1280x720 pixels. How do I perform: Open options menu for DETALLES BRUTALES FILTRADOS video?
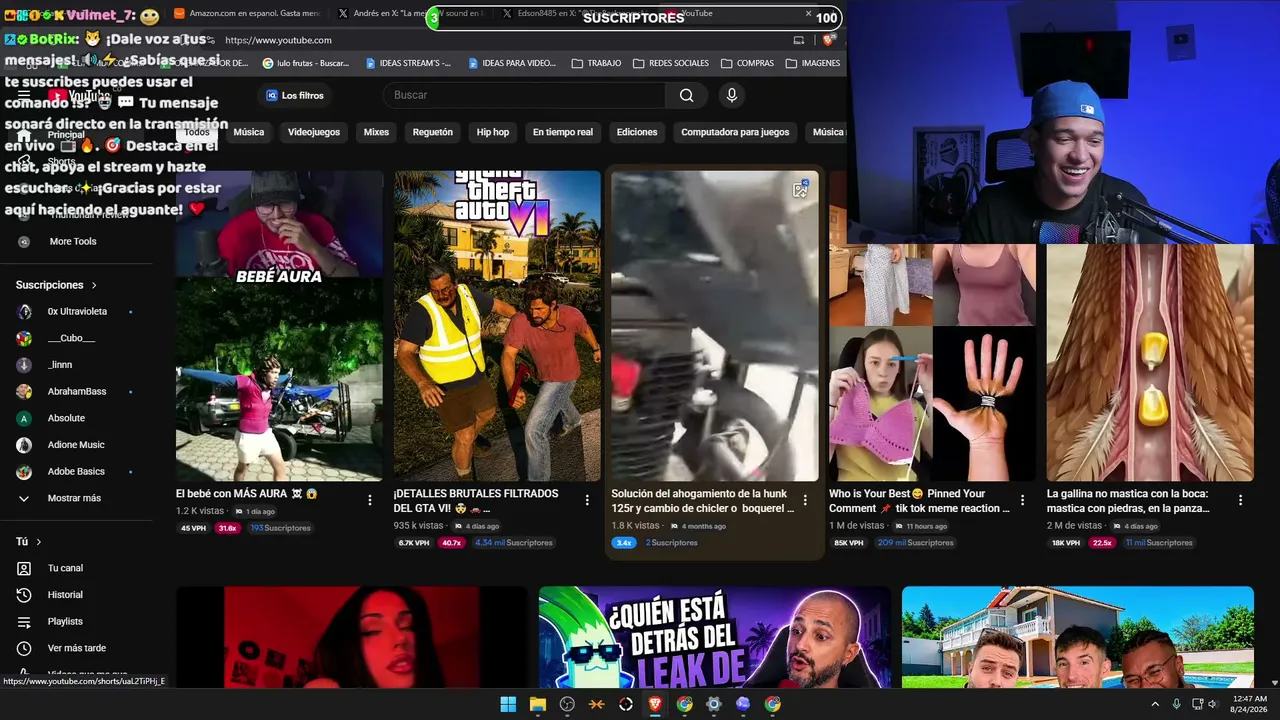pos(587,500)
